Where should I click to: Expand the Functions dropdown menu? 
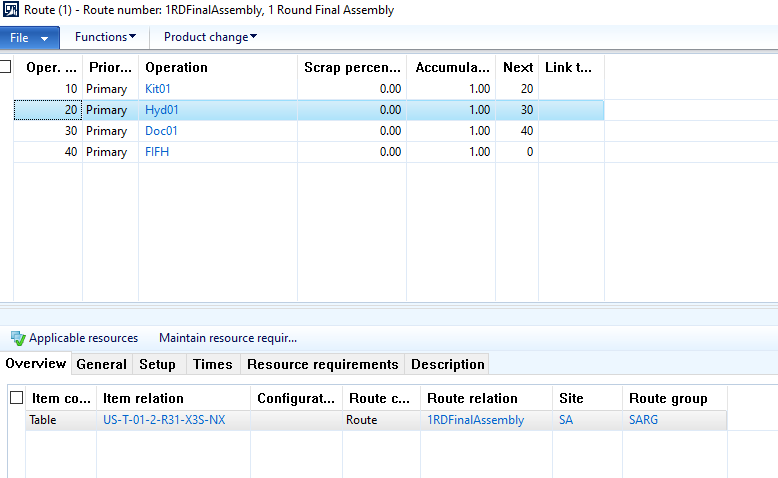point(105,37)
